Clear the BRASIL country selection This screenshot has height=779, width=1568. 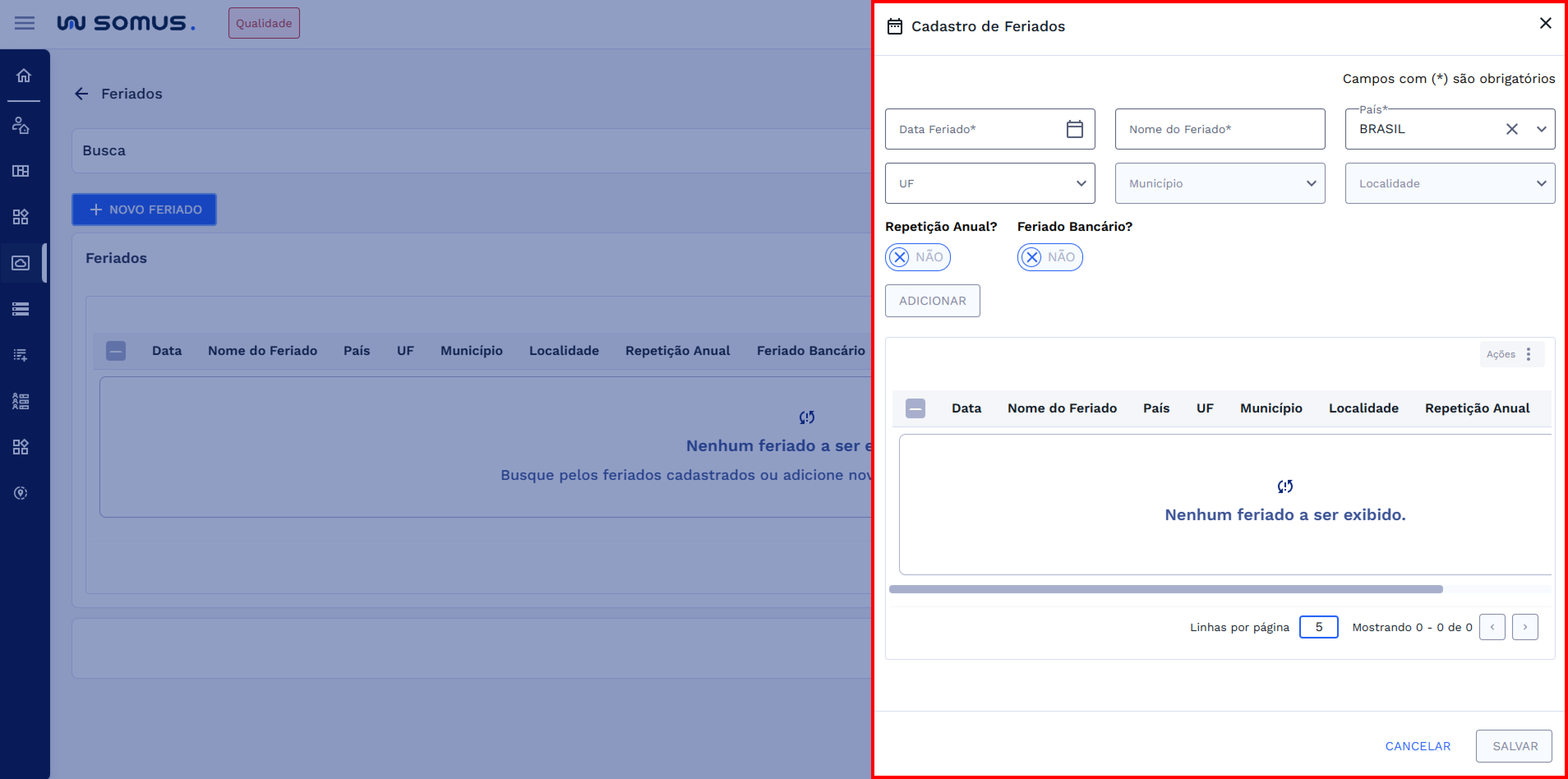coord(1511,129)
